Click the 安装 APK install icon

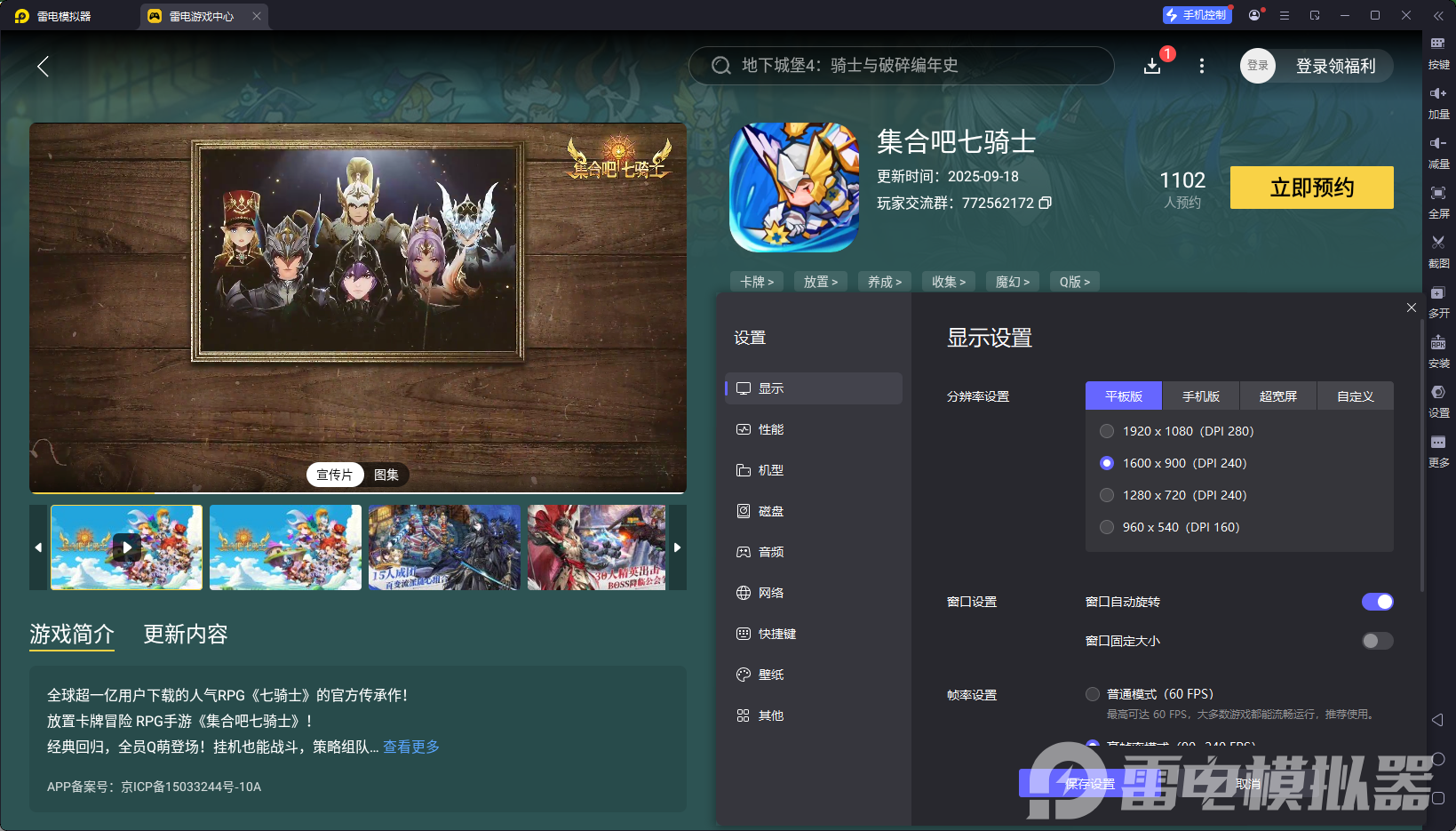(1438, 352)
